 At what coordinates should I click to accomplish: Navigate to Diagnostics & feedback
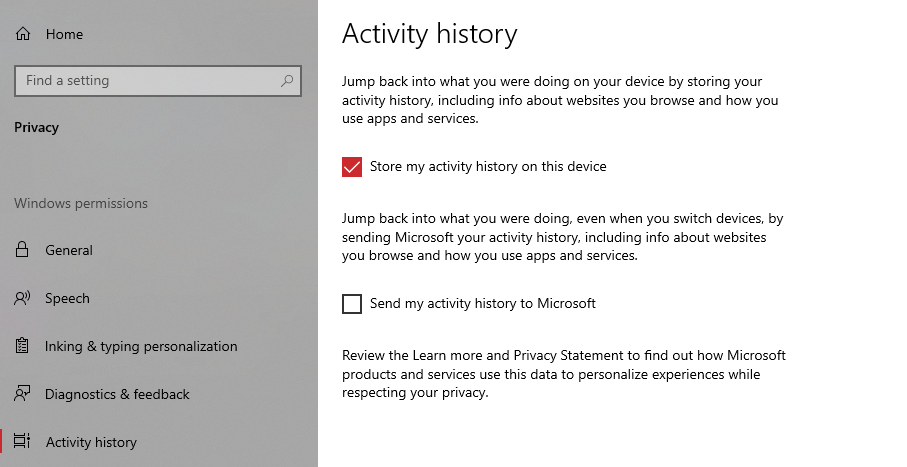click(x=117, y=394)
